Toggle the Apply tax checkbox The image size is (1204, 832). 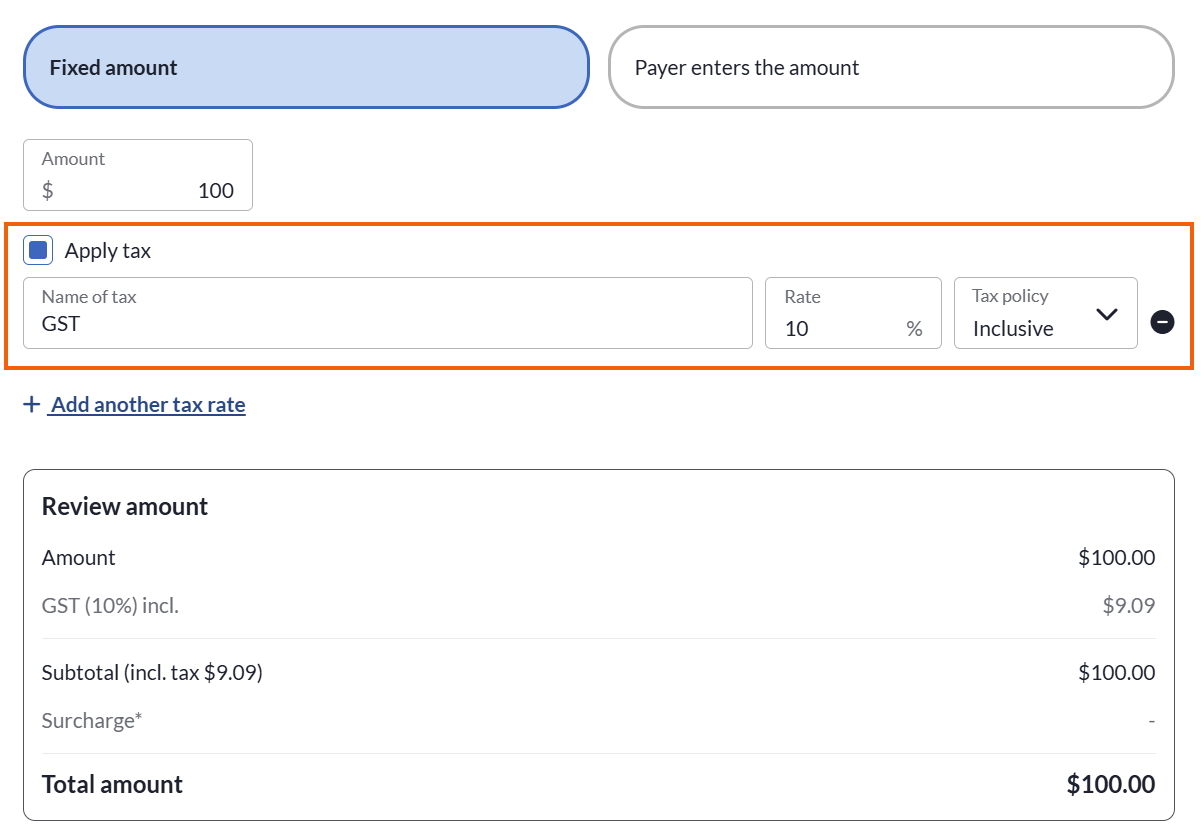coord(39,251)
